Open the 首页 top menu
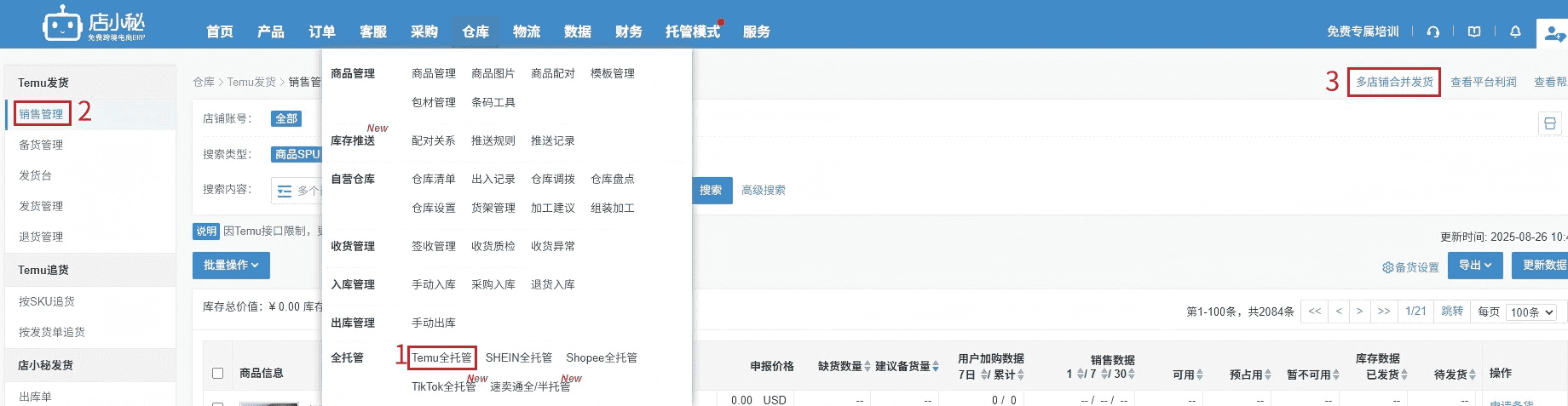This screenshot has height=406, width=1568. coord(220,31)
